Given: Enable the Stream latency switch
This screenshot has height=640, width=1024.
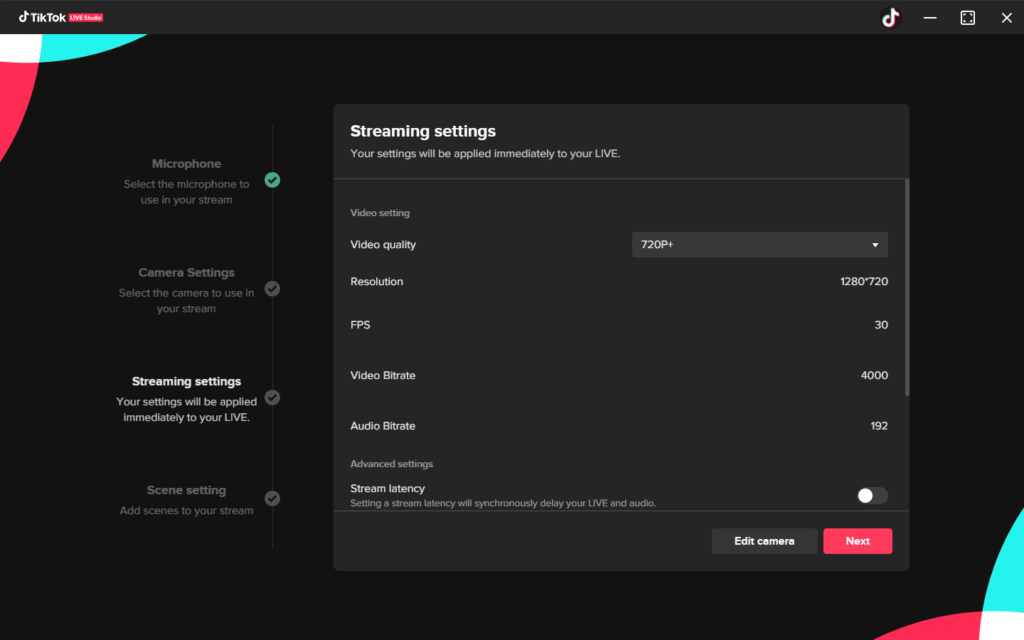Looking at the screenshot, I should click(872, 496).
